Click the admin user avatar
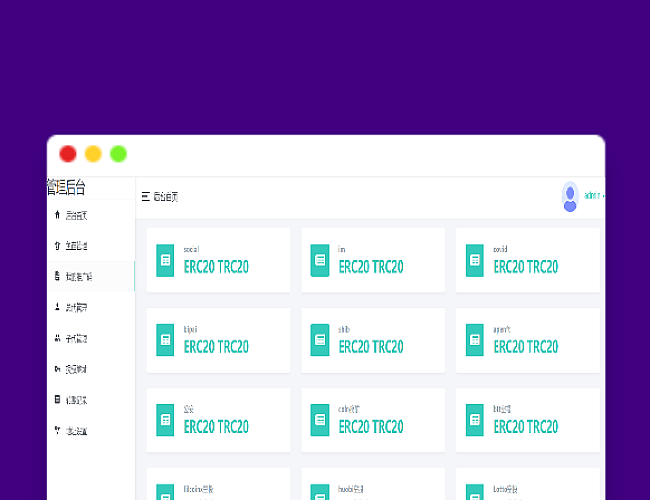The height and width of the screenshot is (500, 650). [570, 196]
